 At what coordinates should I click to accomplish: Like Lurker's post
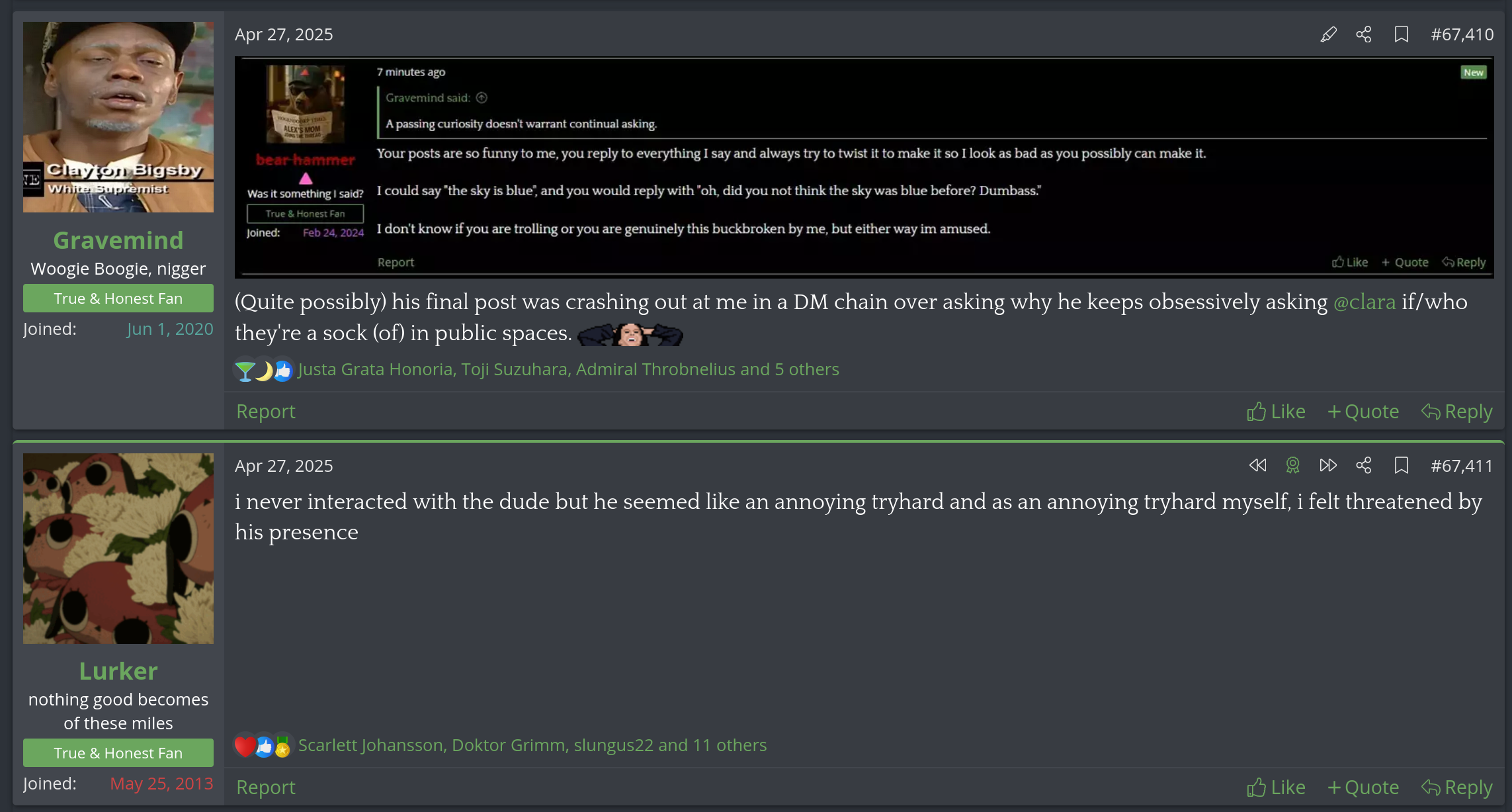tap(1276, 788)
